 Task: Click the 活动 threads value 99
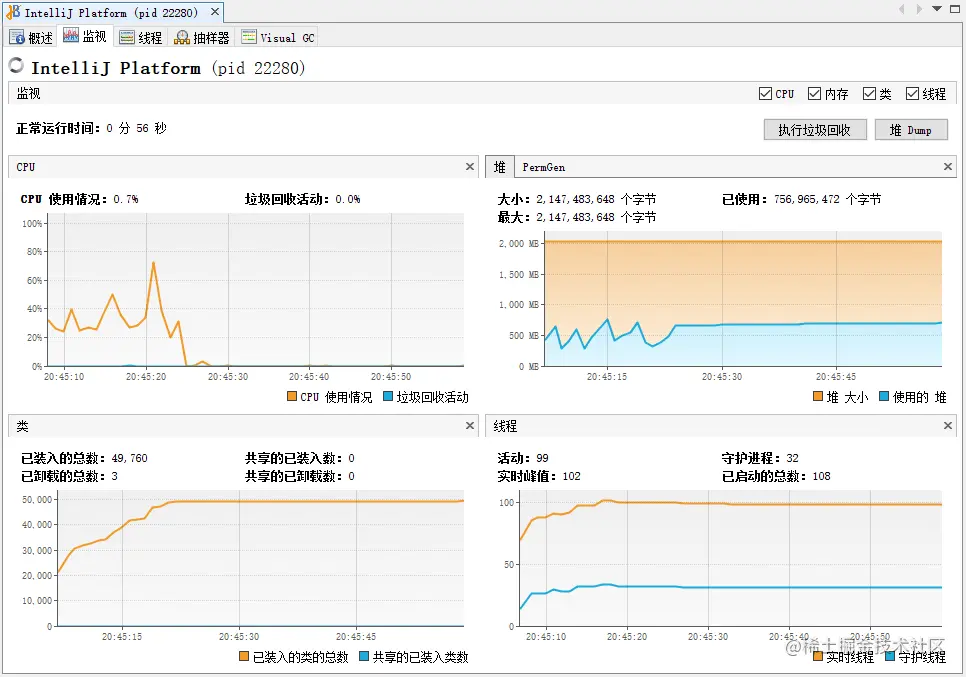[542, 458]
